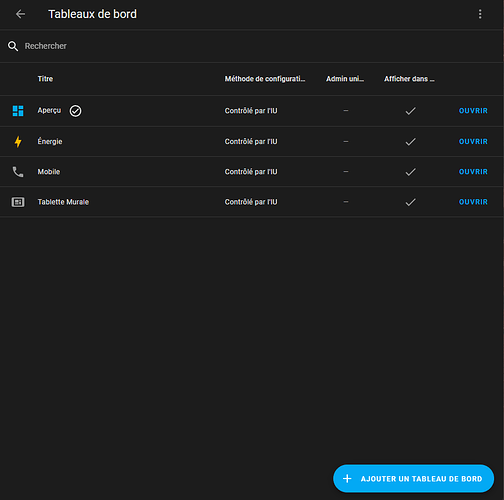This screenshot has width=504, height=500.
Task: Click the sidebar checkmark for Tablette Murale
Action: point(410,202)
